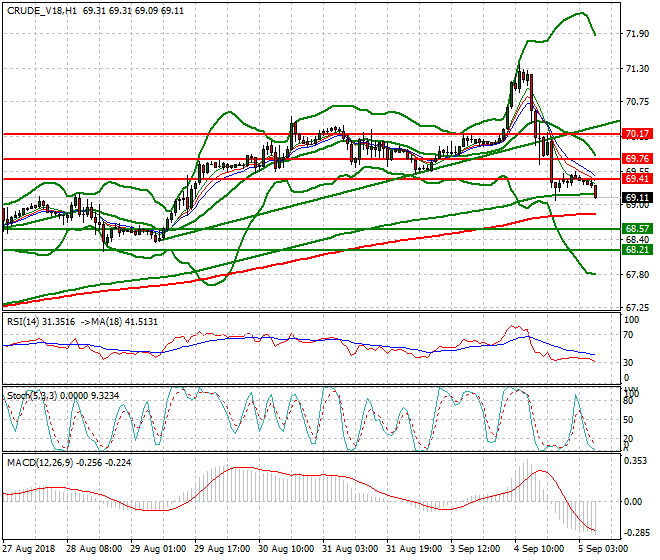Select the 68.57 green support level label
Screen dimensions: 660x560
[637, 229]
